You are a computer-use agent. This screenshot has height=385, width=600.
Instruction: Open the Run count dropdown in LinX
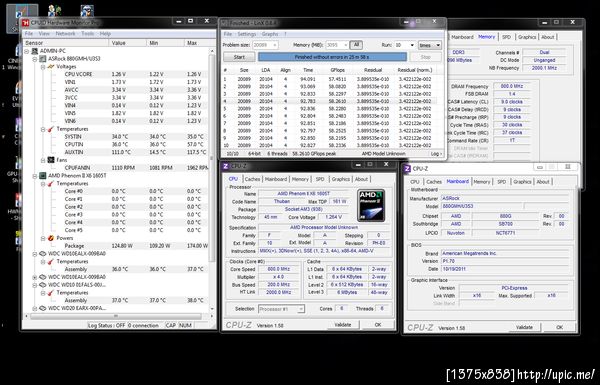point(412,45)
